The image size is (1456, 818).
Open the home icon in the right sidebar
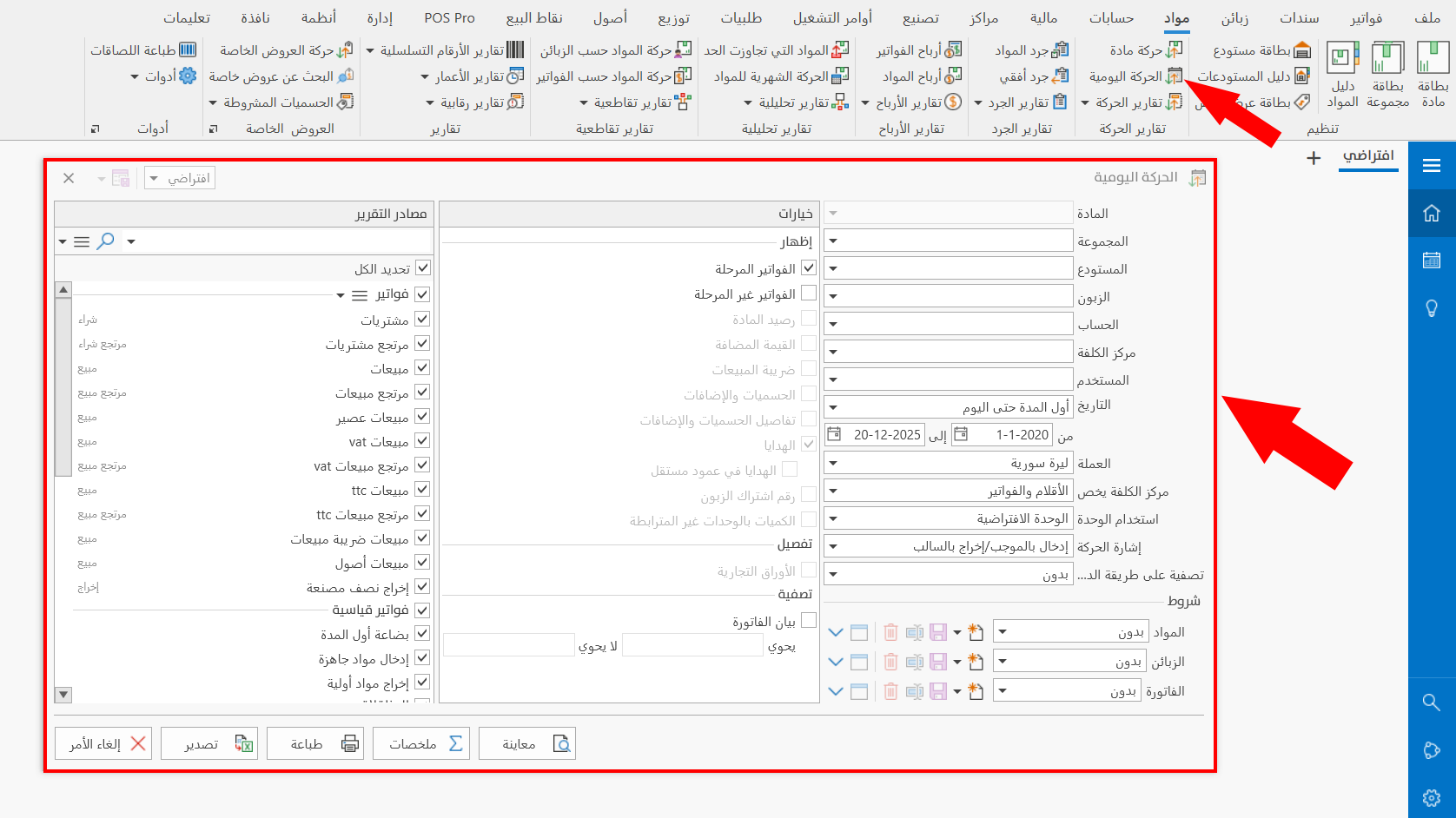[1433, 213]
